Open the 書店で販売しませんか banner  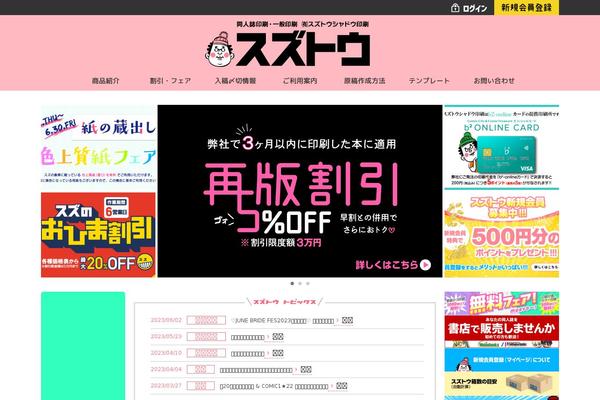pyautogui.click(x=501, y=331)
